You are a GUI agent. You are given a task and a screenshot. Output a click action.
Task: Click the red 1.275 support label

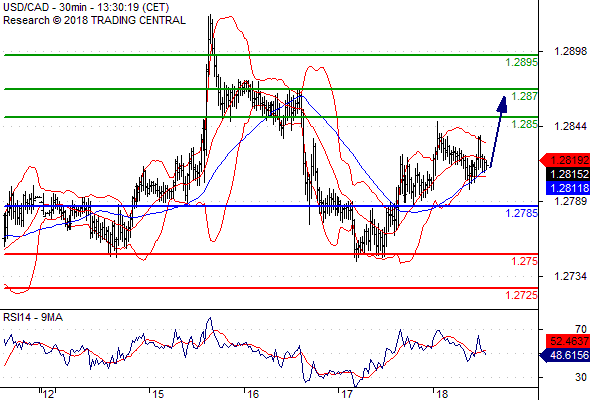point(525,261)
